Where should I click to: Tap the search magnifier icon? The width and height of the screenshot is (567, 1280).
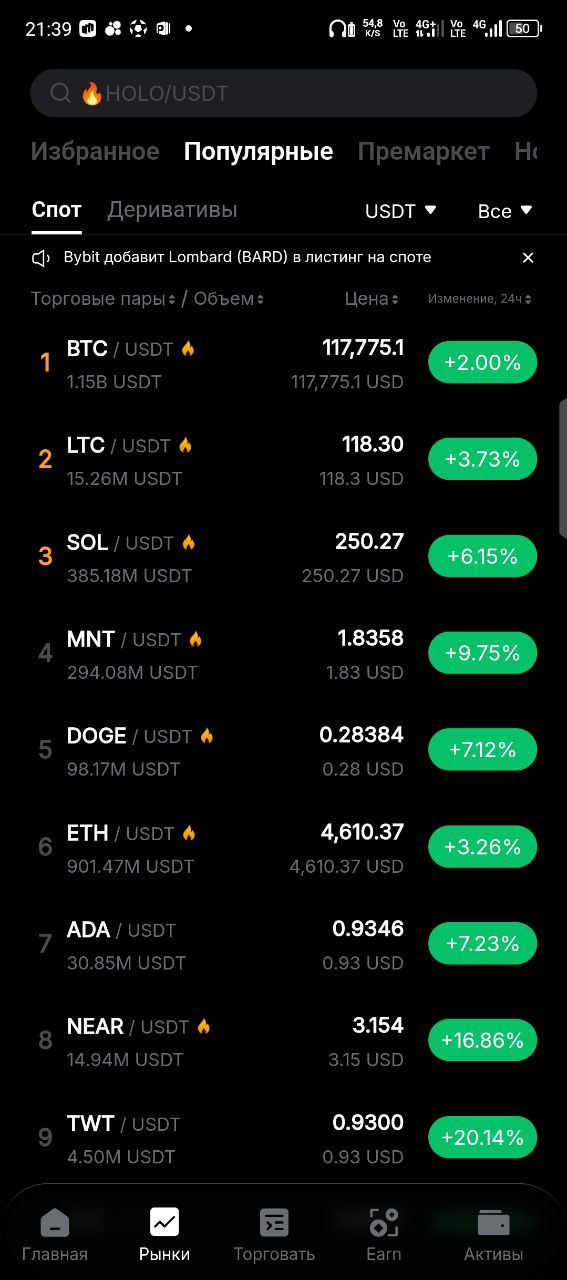(x=60, y=93)
